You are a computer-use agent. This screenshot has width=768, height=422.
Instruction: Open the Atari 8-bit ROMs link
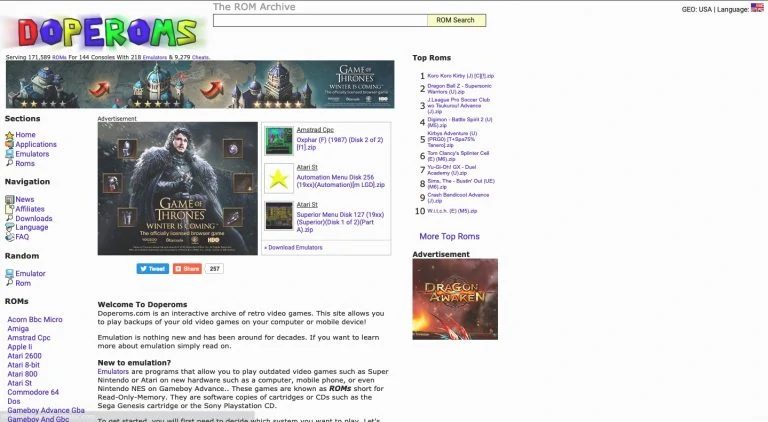click(24, 365)
